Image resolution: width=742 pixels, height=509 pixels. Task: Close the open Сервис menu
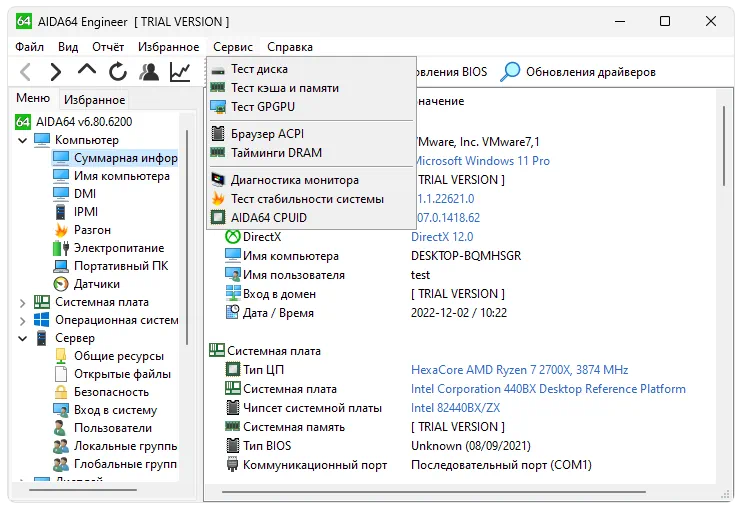pos(233,47)
